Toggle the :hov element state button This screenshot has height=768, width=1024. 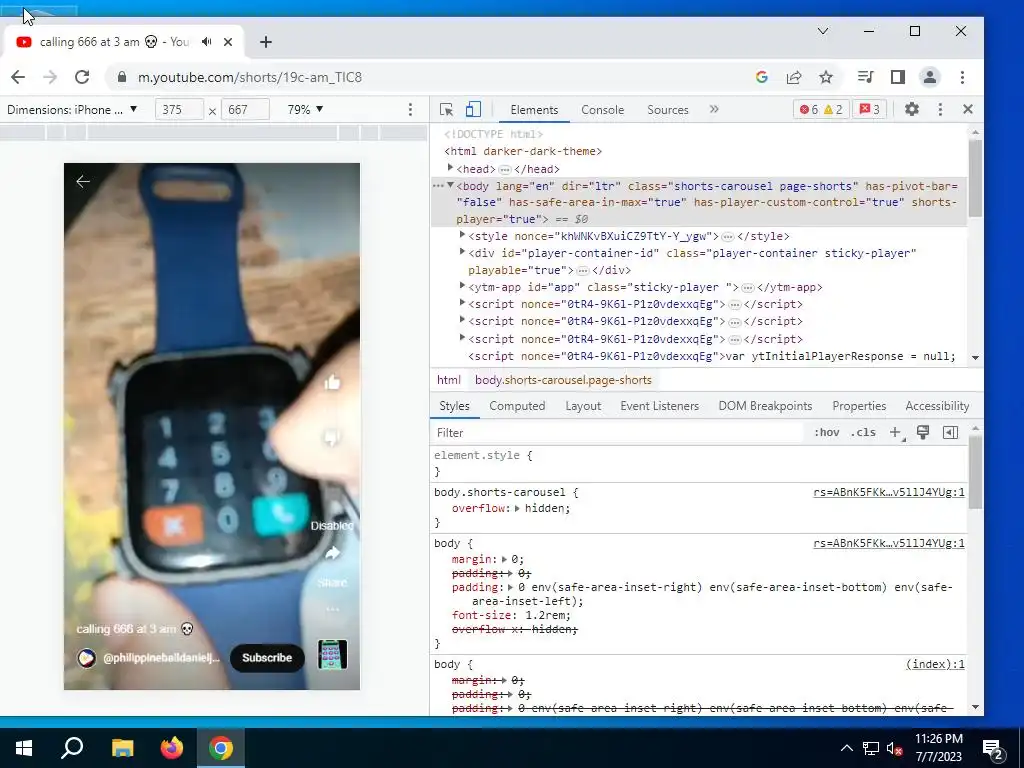[826, 432]
